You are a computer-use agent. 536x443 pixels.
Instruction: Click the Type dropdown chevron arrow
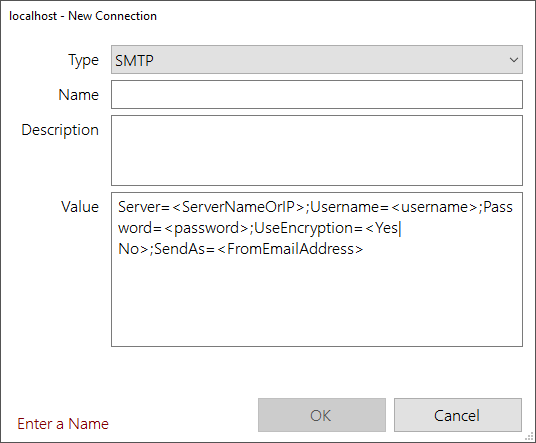pos(513,60)
